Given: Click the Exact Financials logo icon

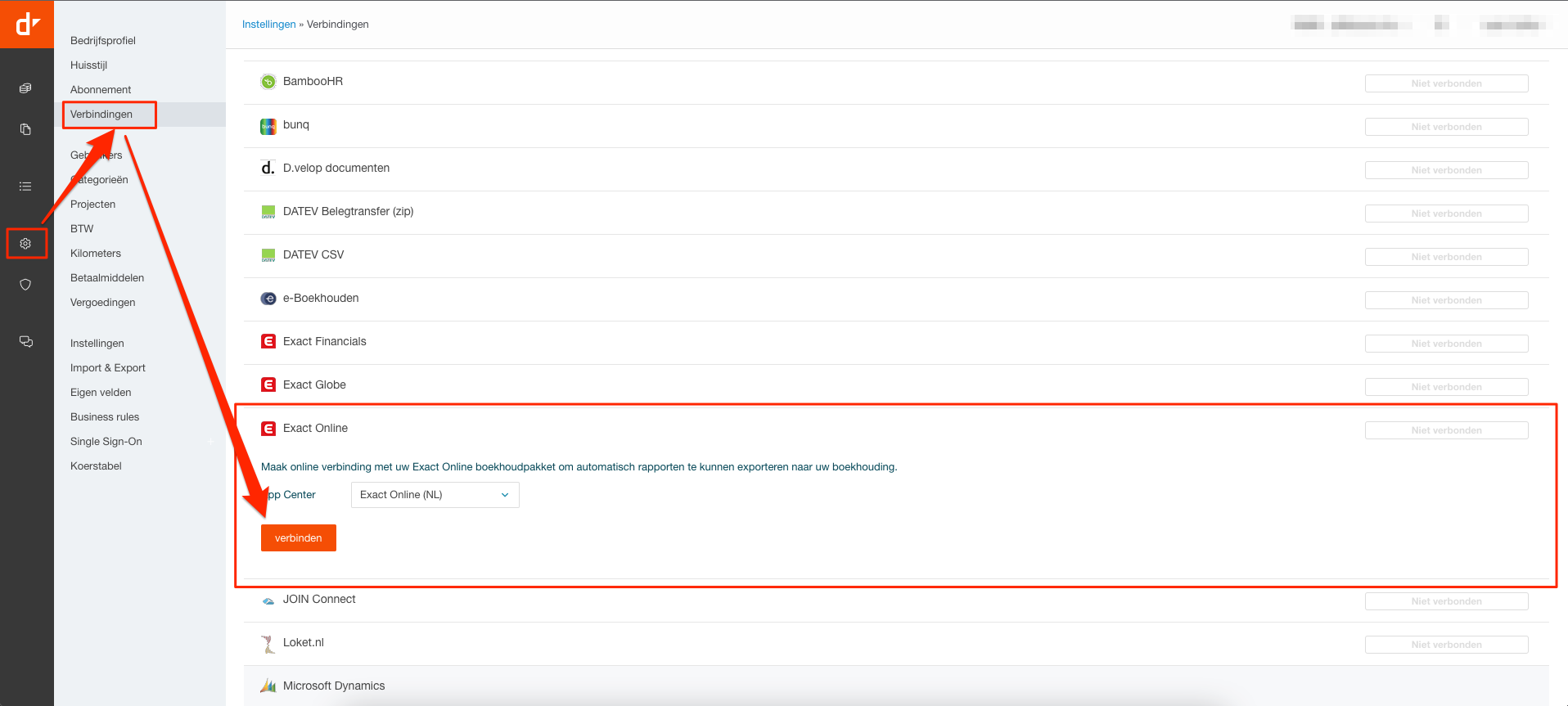Looking at the screenshot, I should [268, 341].
